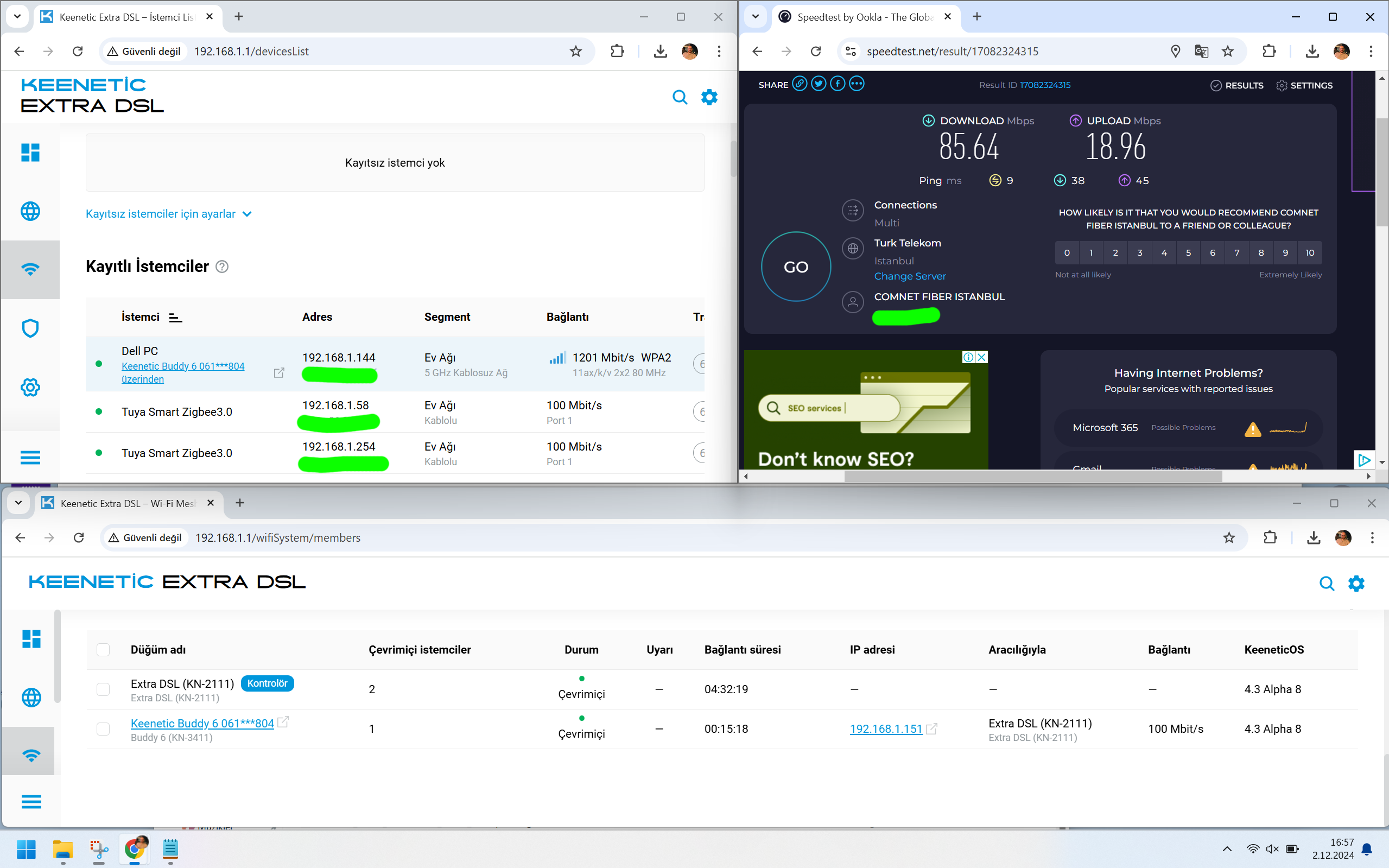Click location icon in Speedtest address bar
The height and width of the screenshot is (868, 1389).
1175,51
